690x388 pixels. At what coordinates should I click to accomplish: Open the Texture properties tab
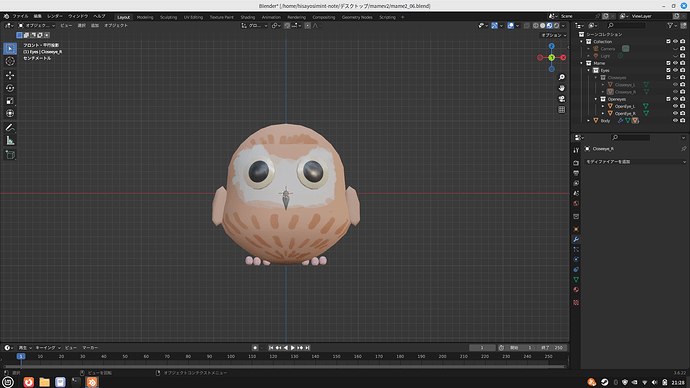pos(576,303)
